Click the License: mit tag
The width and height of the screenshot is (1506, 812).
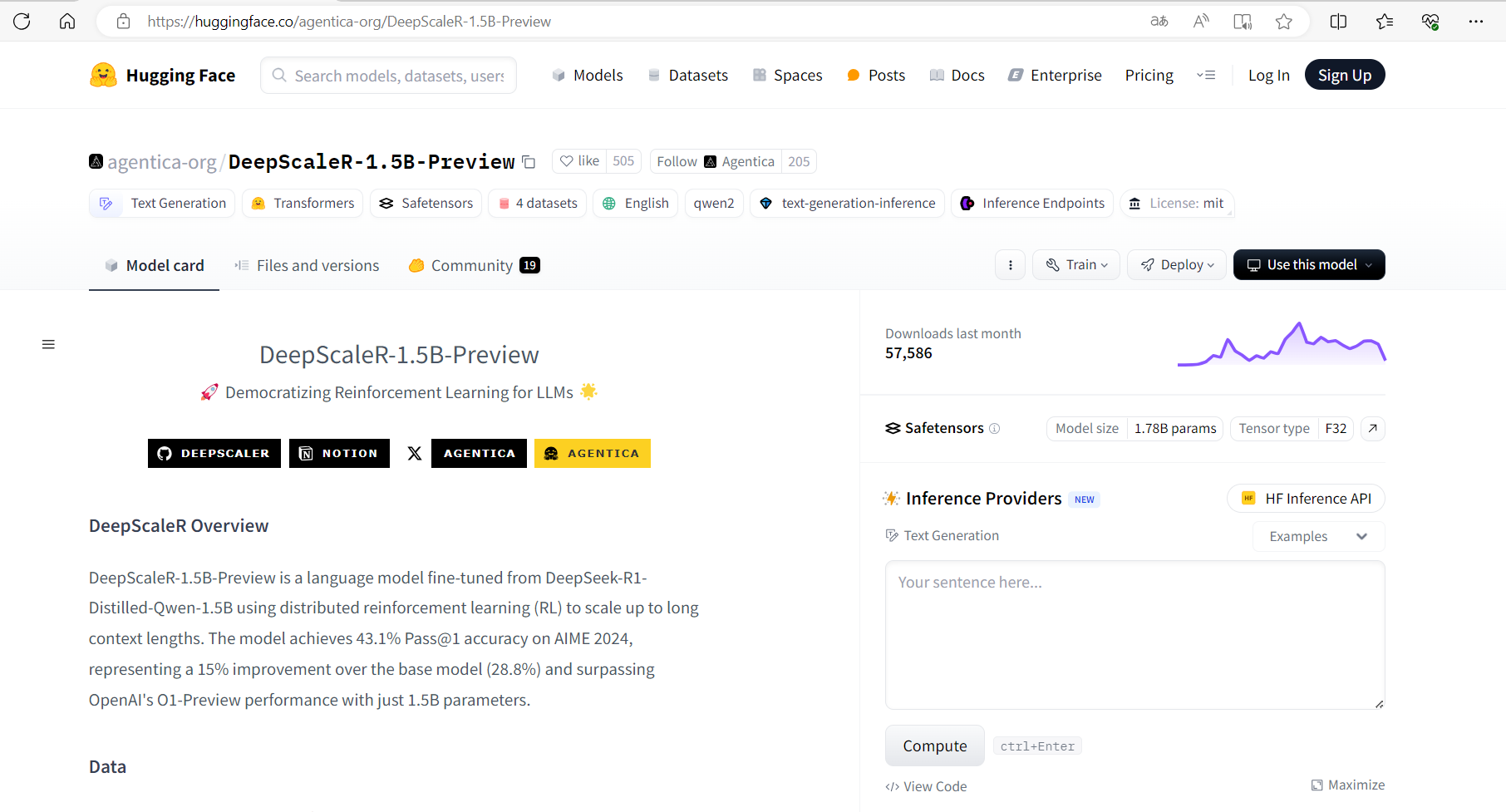(1177, 204)
